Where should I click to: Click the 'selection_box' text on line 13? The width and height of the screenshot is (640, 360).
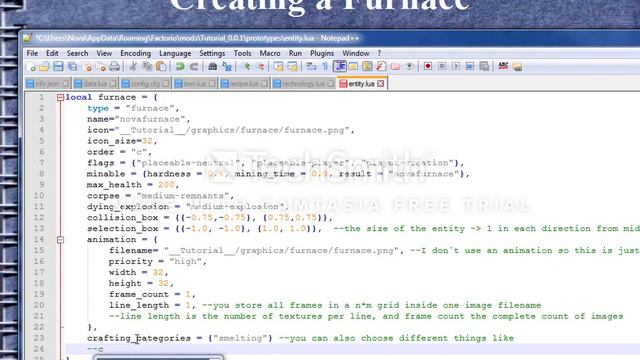tap(122, 229)
